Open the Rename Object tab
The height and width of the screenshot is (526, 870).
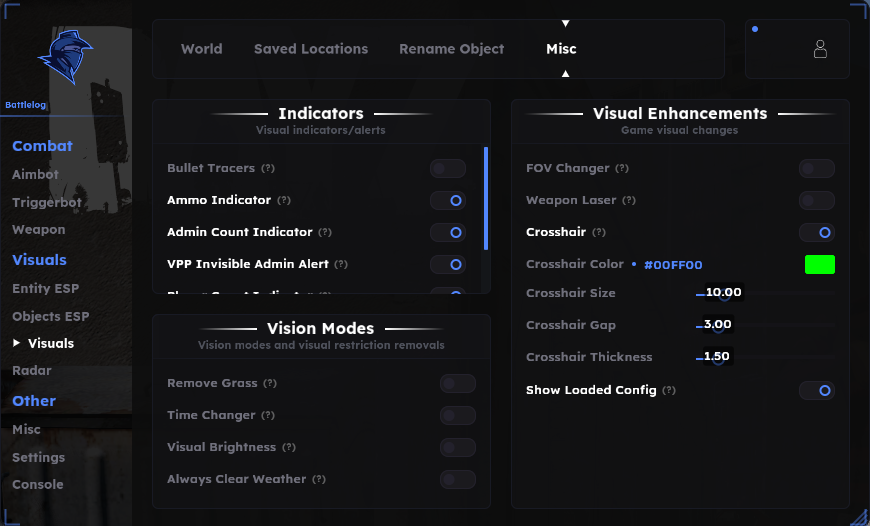(452, 49)
